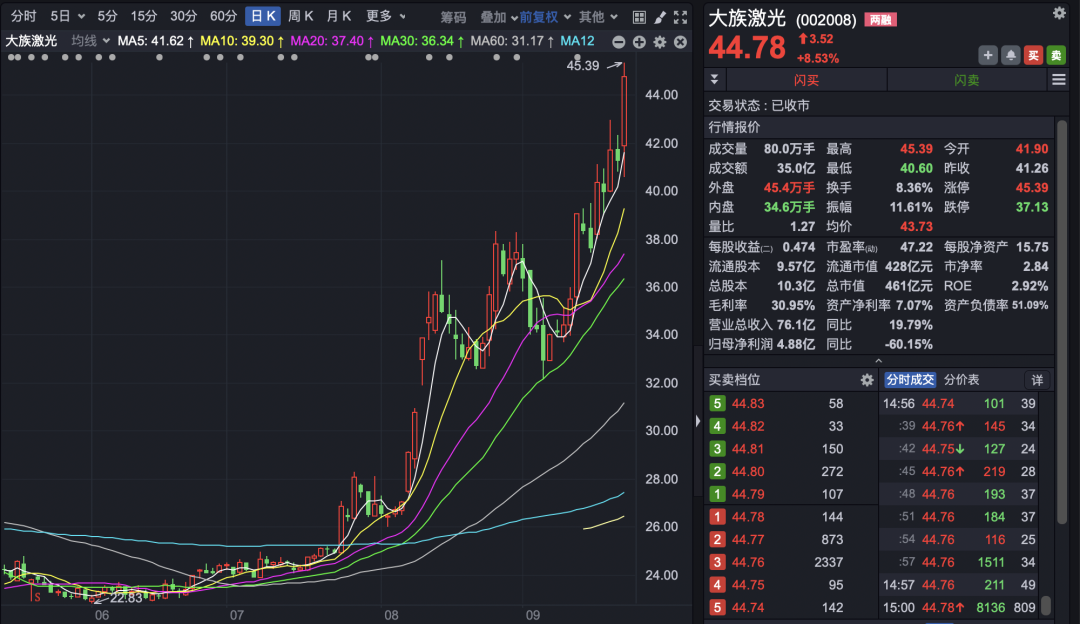The height and width of the screenshot is (624, 1080).
Task: Open the 均线 indicator type dropdown
Action: pos(91,41)
